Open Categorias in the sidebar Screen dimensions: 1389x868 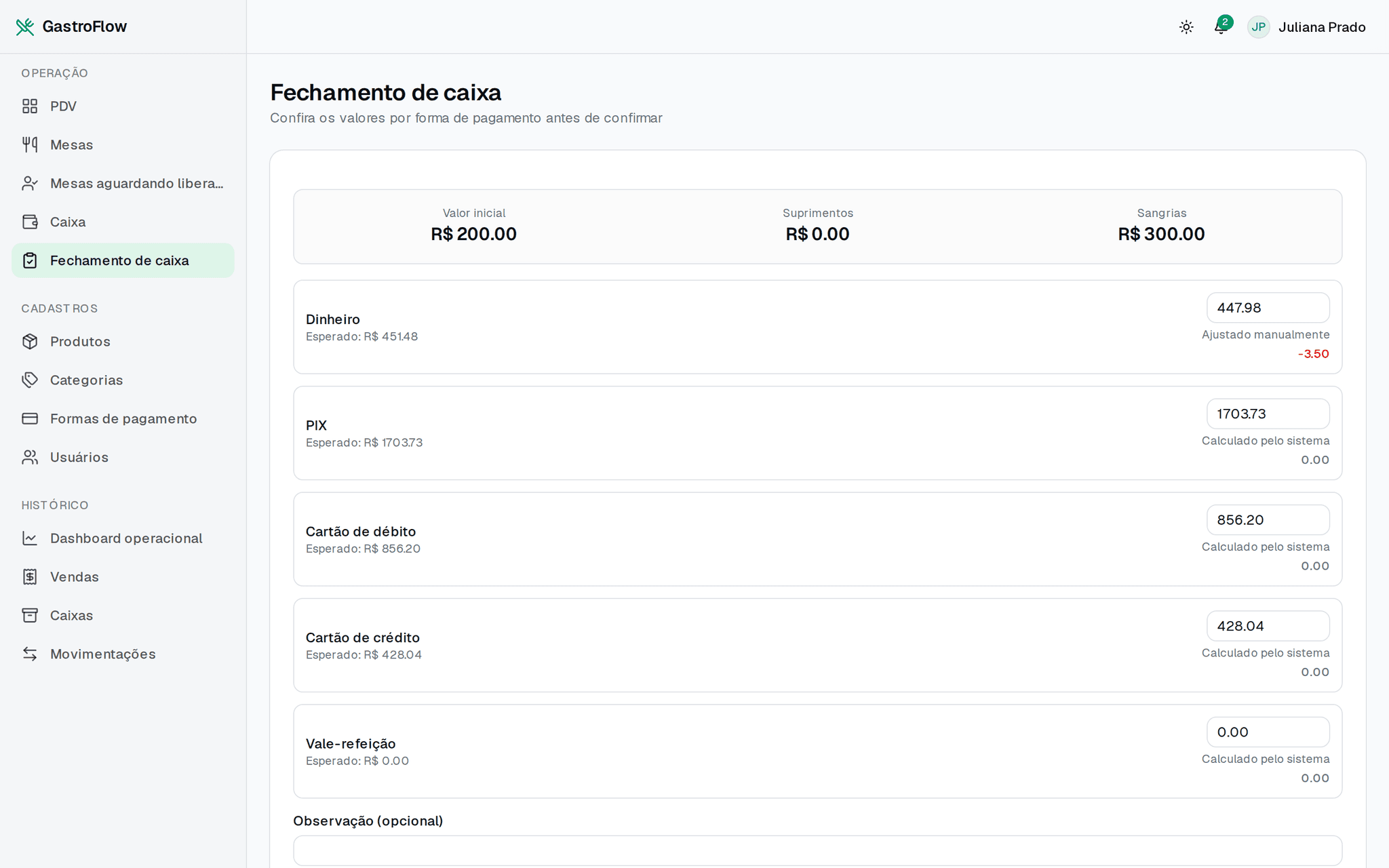click(123, 380)
